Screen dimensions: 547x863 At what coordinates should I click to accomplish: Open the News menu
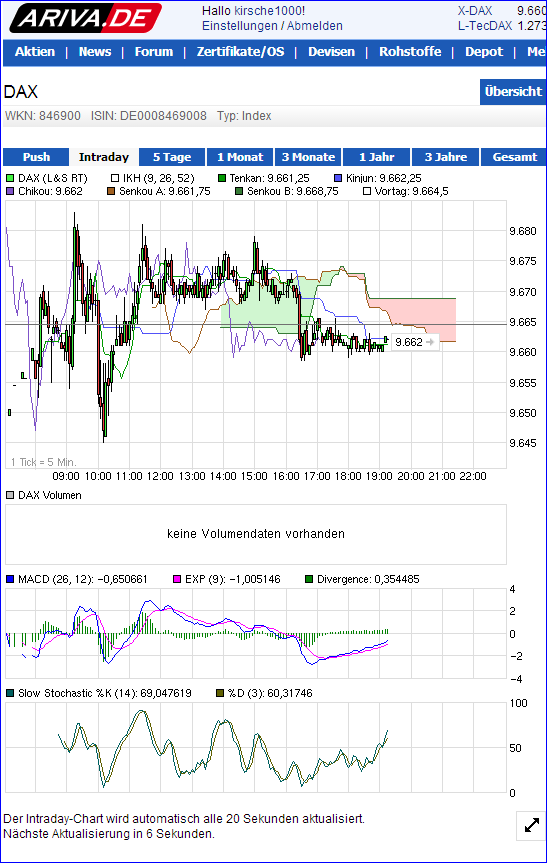coord(95,52)
